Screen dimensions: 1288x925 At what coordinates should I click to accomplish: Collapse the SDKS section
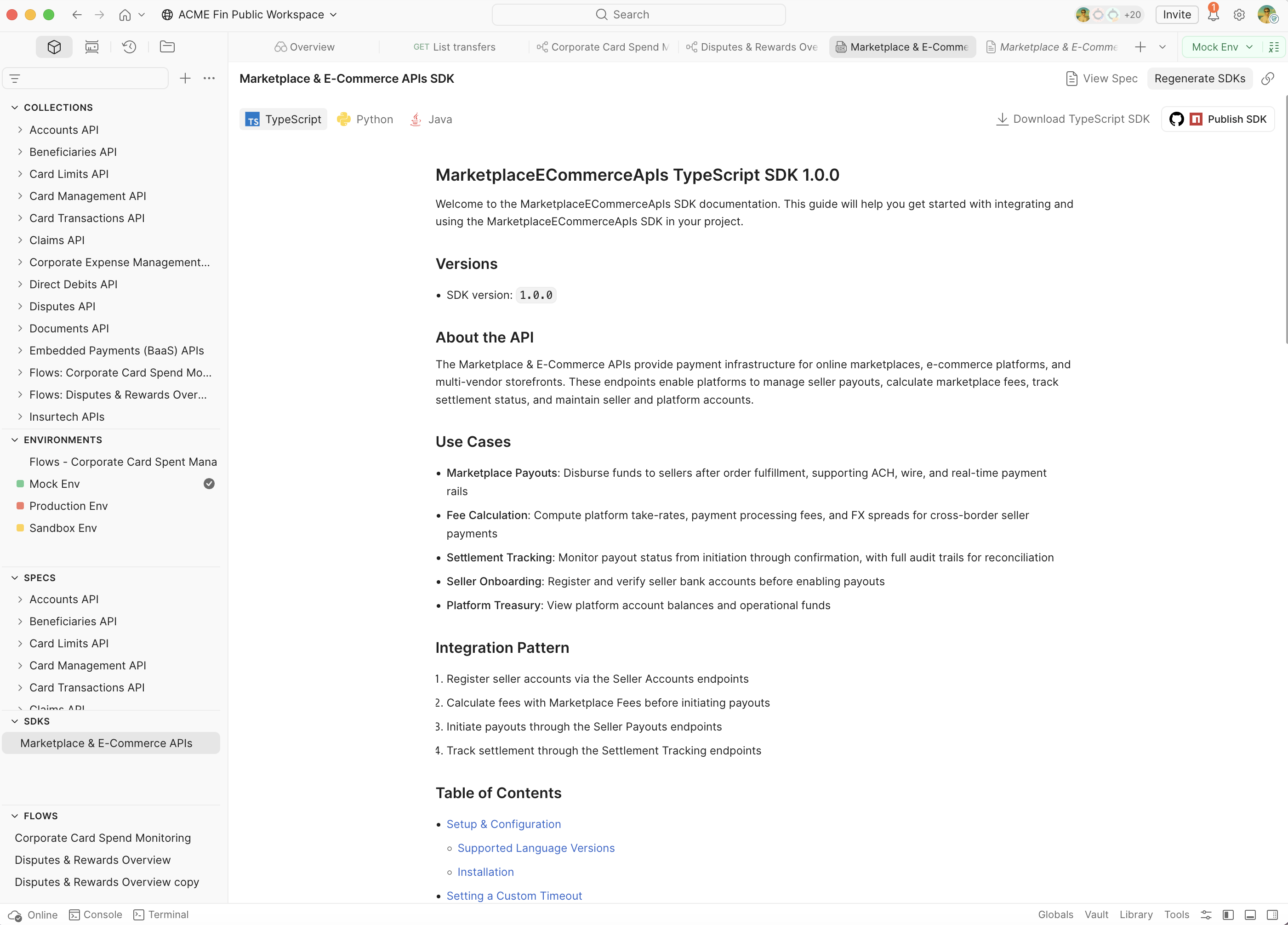15,721
